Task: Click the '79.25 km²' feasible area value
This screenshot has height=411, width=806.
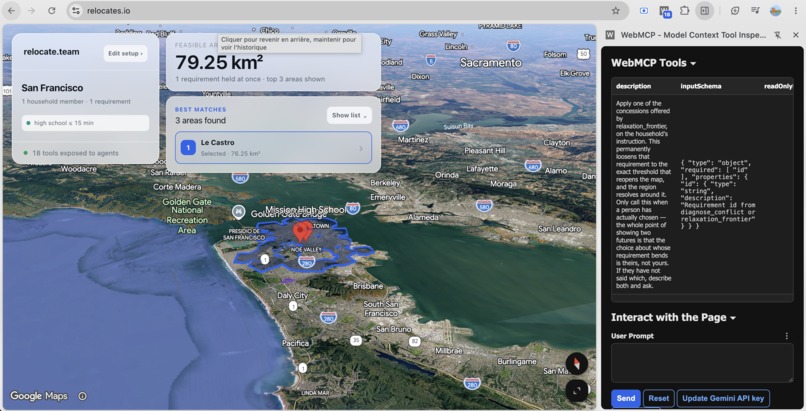Action: tap(219, 63)
